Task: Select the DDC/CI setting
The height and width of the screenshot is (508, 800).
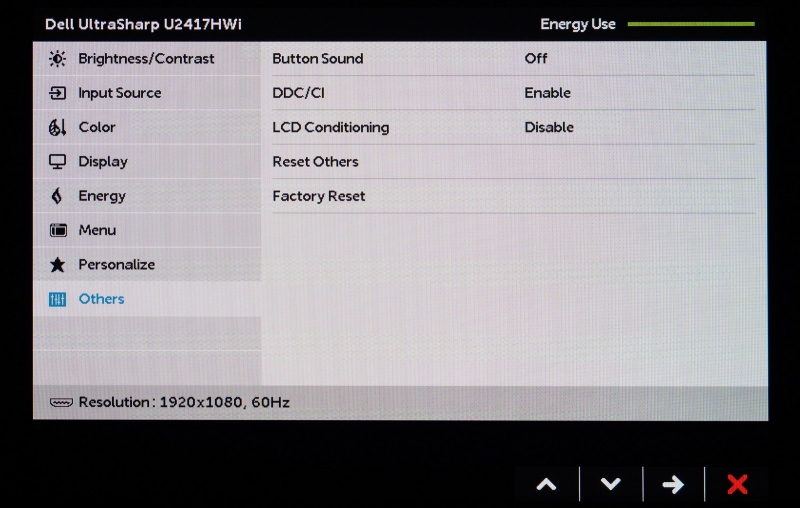Action: click(298, 93)
